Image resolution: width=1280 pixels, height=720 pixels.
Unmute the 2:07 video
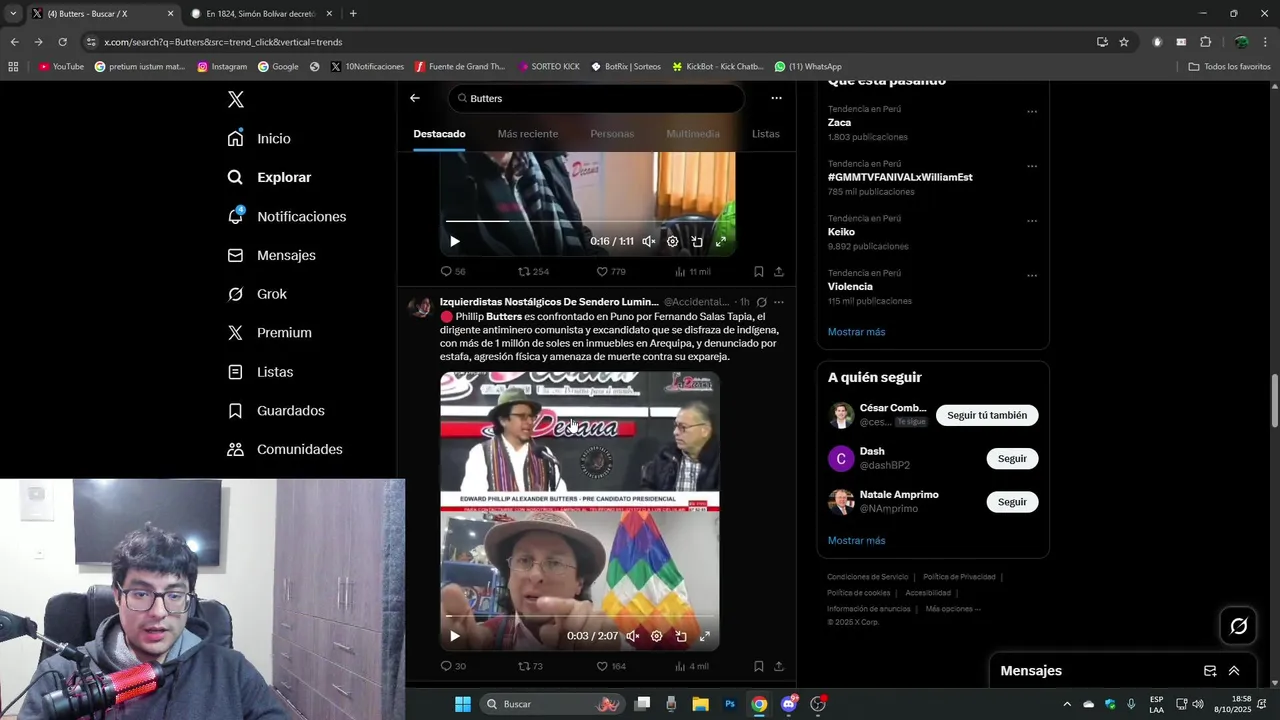[633, 636]
